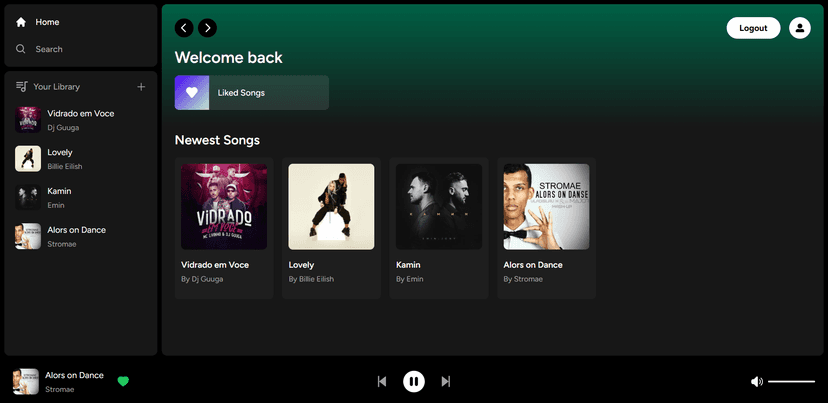
Task: Click Kamin library thumbnail
Action: [28, 198]
